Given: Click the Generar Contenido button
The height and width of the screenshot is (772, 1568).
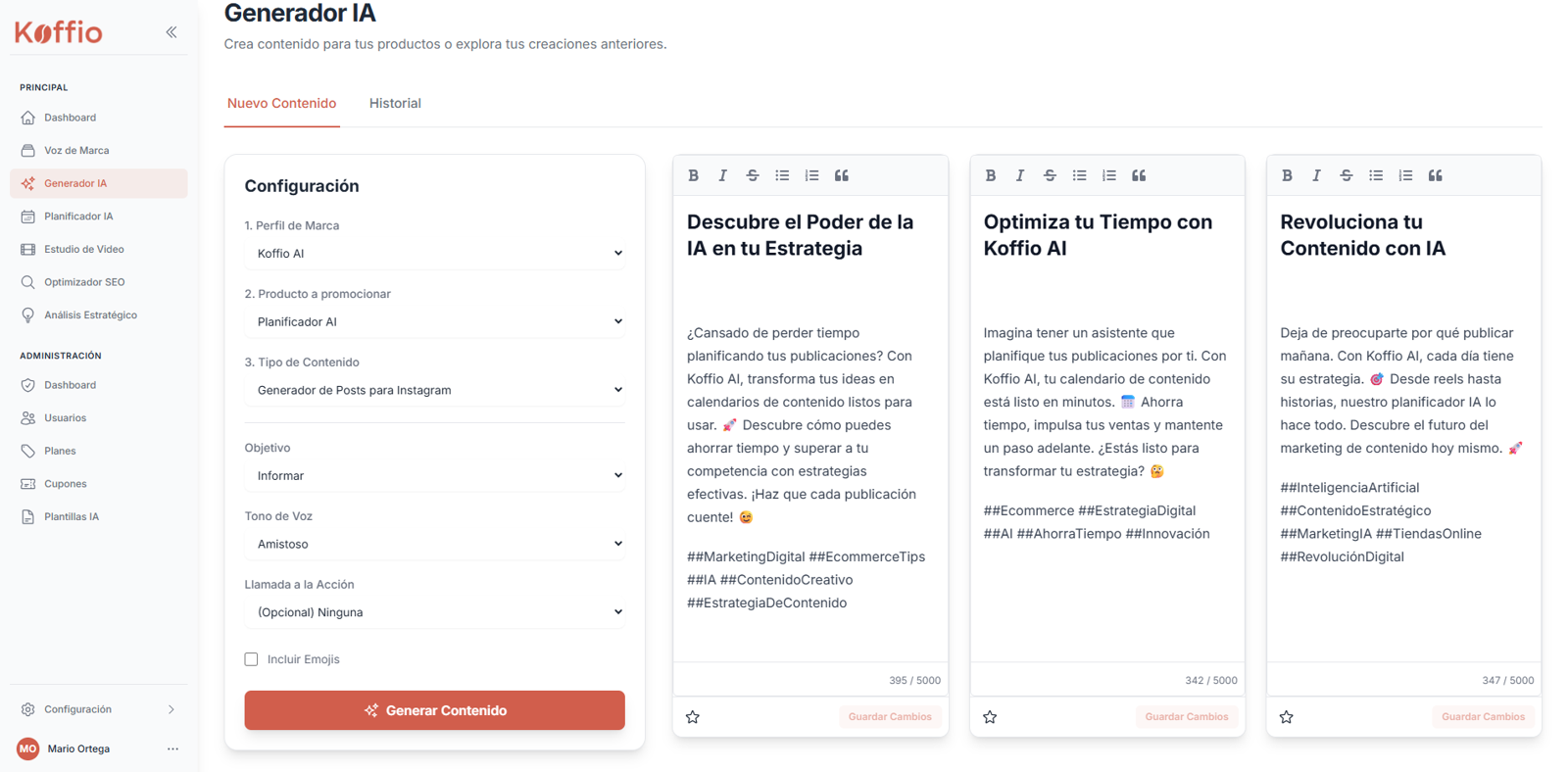Looking at the screenshot, I should tap(434, 710).
